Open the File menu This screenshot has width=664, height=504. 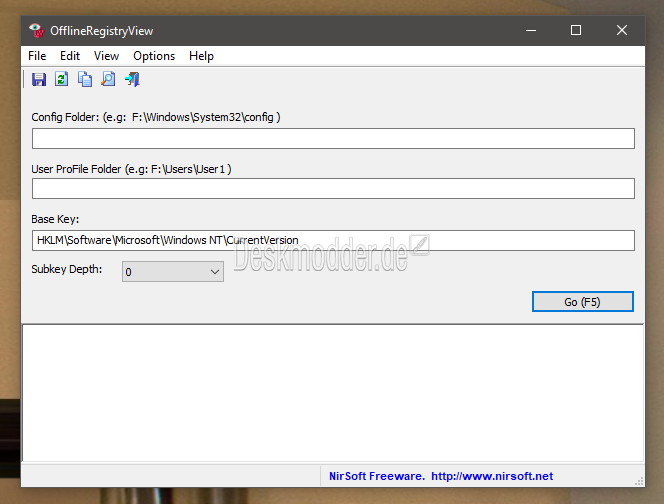(x=37, y=56)
